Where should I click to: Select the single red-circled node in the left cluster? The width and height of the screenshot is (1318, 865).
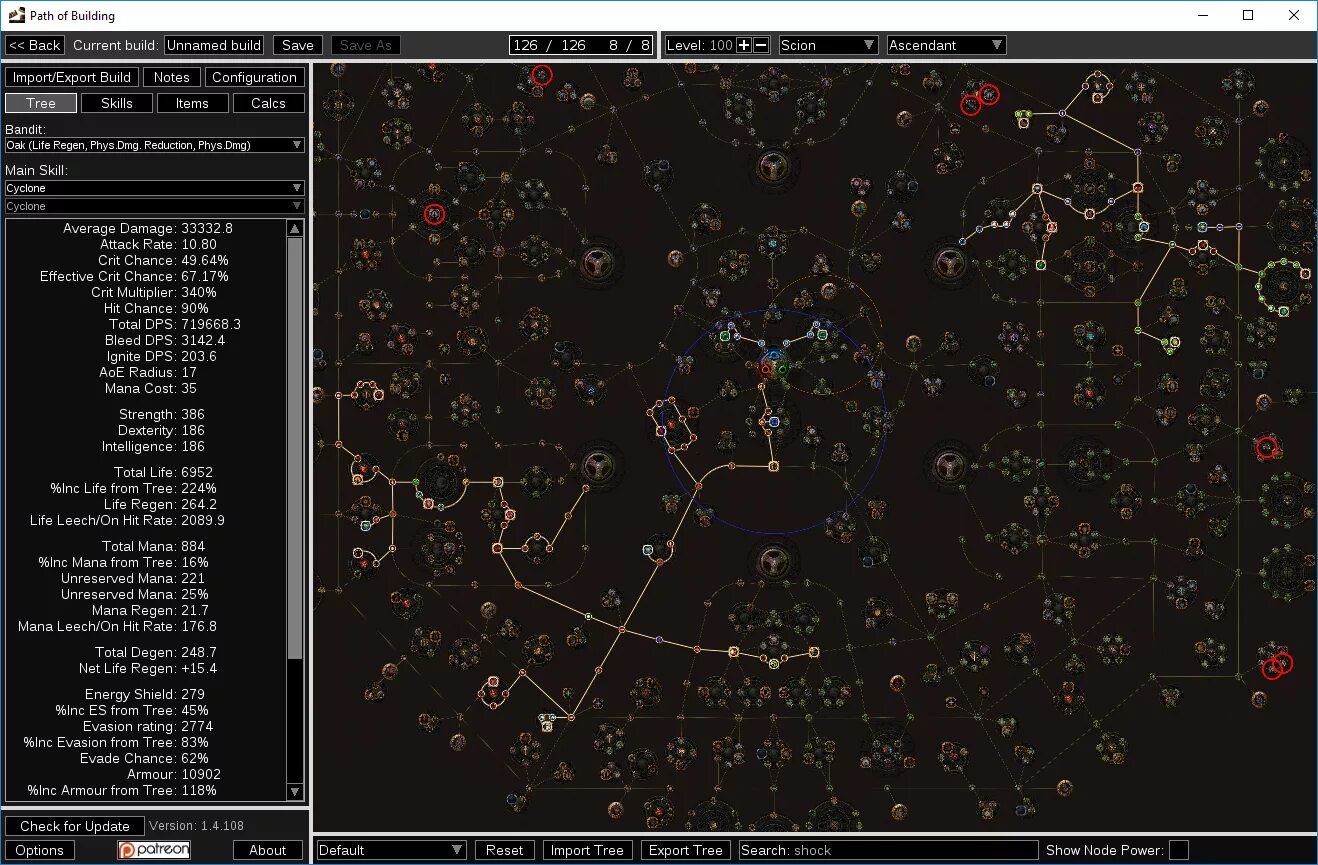434,213
